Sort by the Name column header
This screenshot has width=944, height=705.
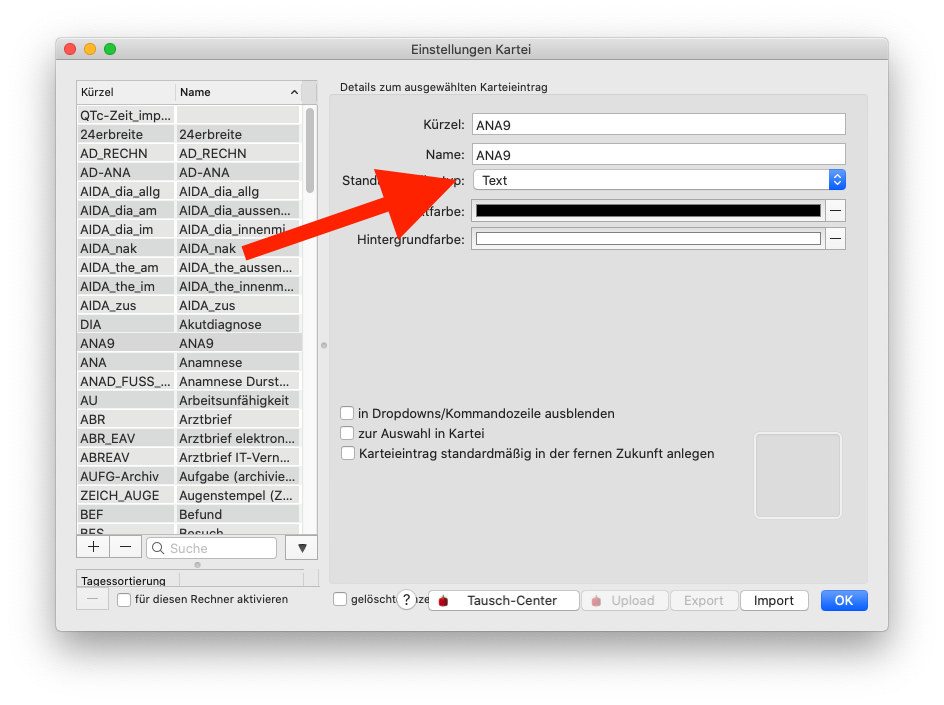(238, 92)
